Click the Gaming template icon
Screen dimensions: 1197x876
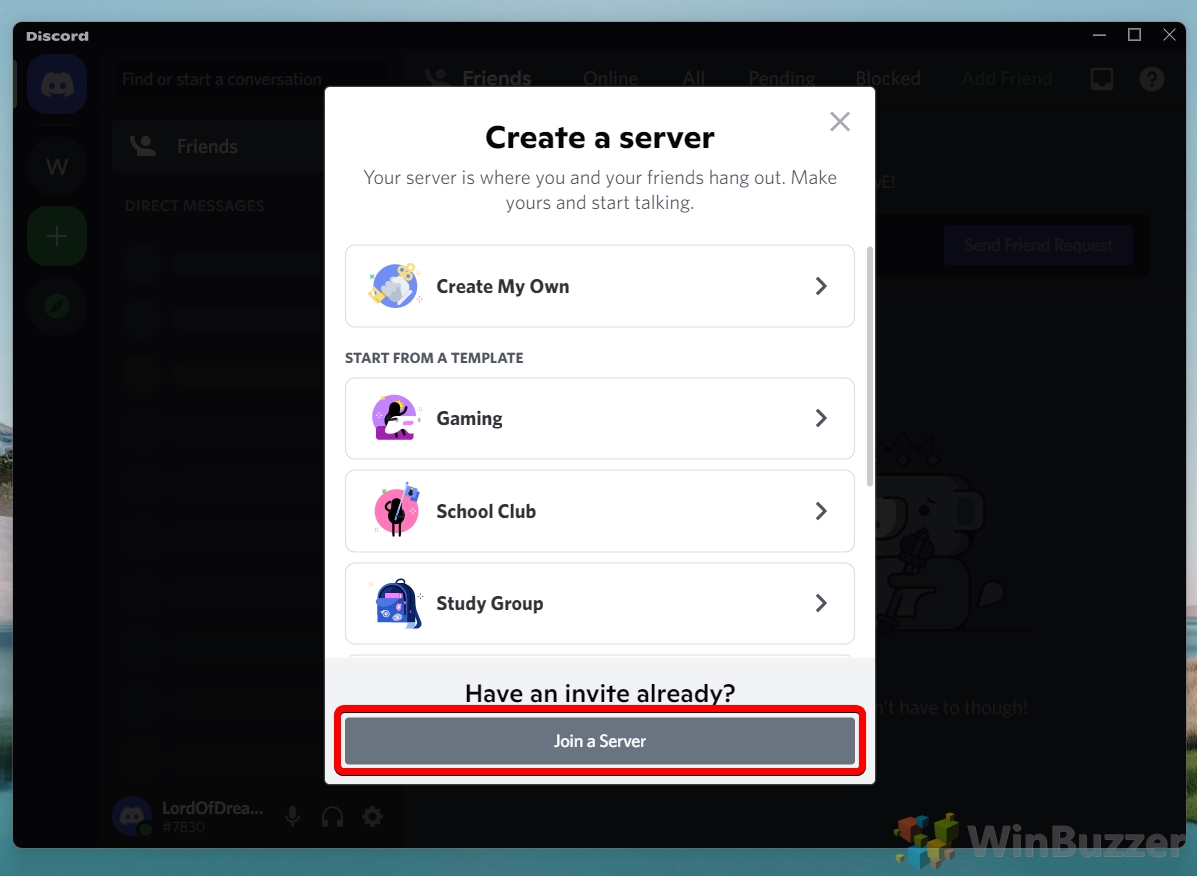point(395,418)
